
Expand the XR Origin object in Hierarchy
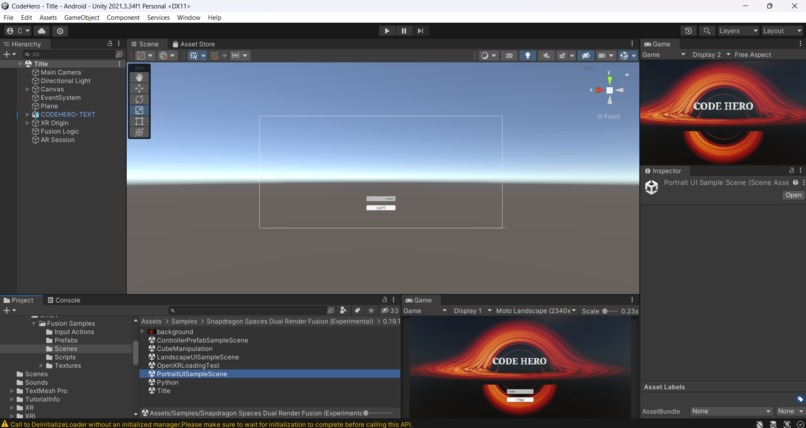click(x=27, y=123)
